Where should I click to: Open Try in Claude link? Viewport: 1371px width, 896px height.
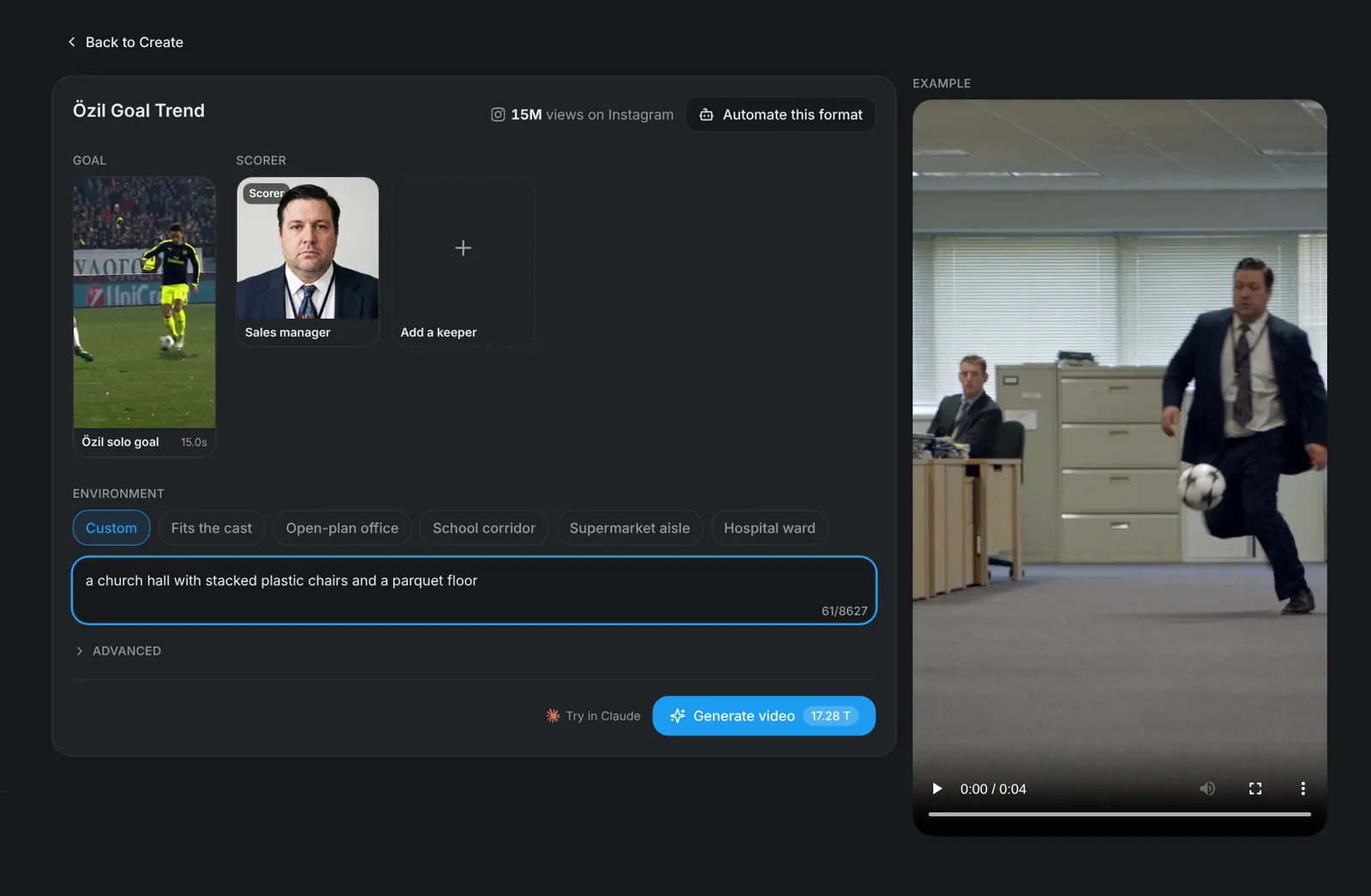[593, 715]
